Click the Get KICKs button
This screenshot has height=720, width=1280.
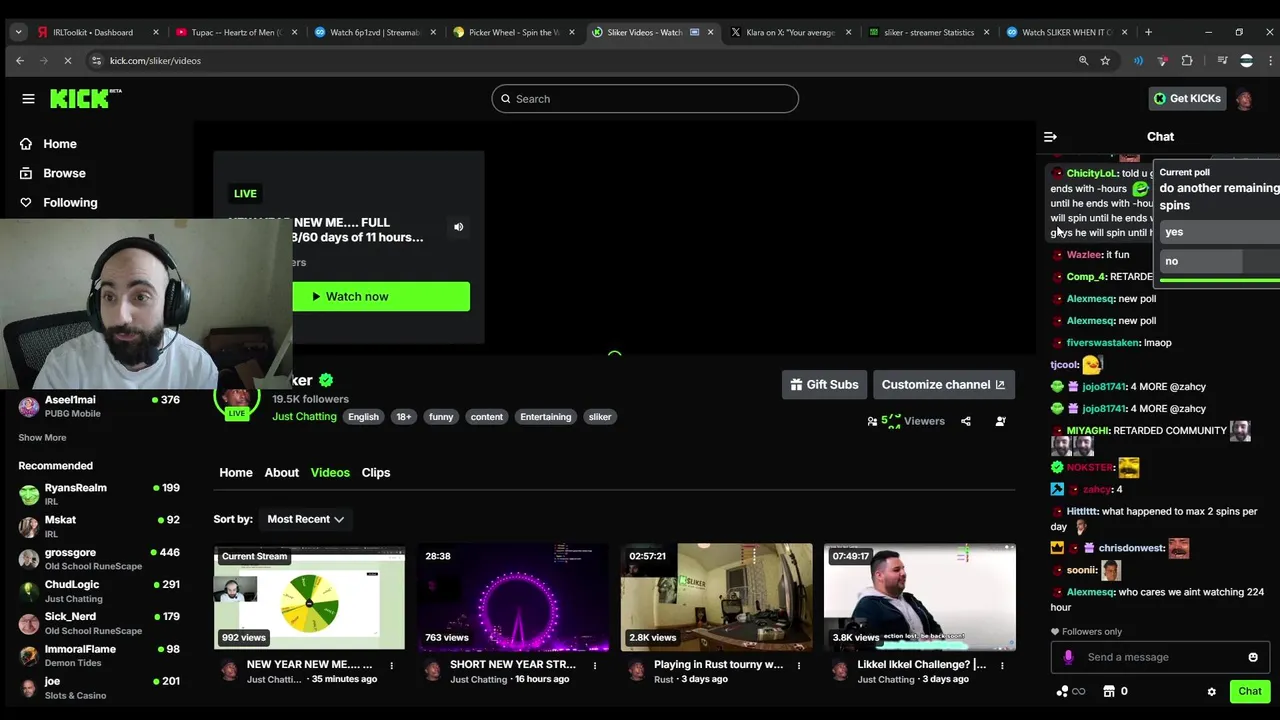[1187, 98]
